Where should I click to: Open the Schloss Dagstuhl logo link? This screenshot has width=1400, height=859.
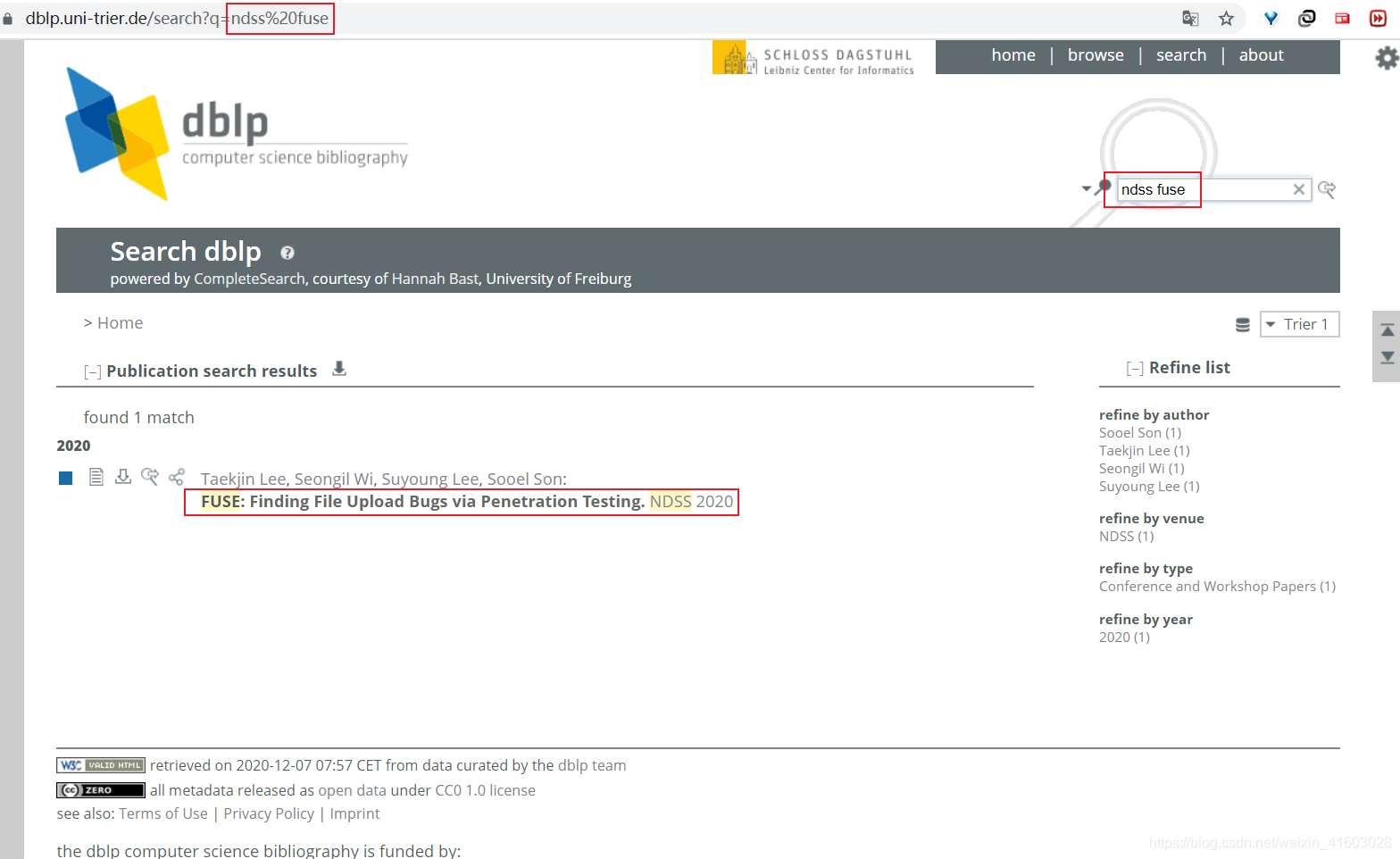813,58
